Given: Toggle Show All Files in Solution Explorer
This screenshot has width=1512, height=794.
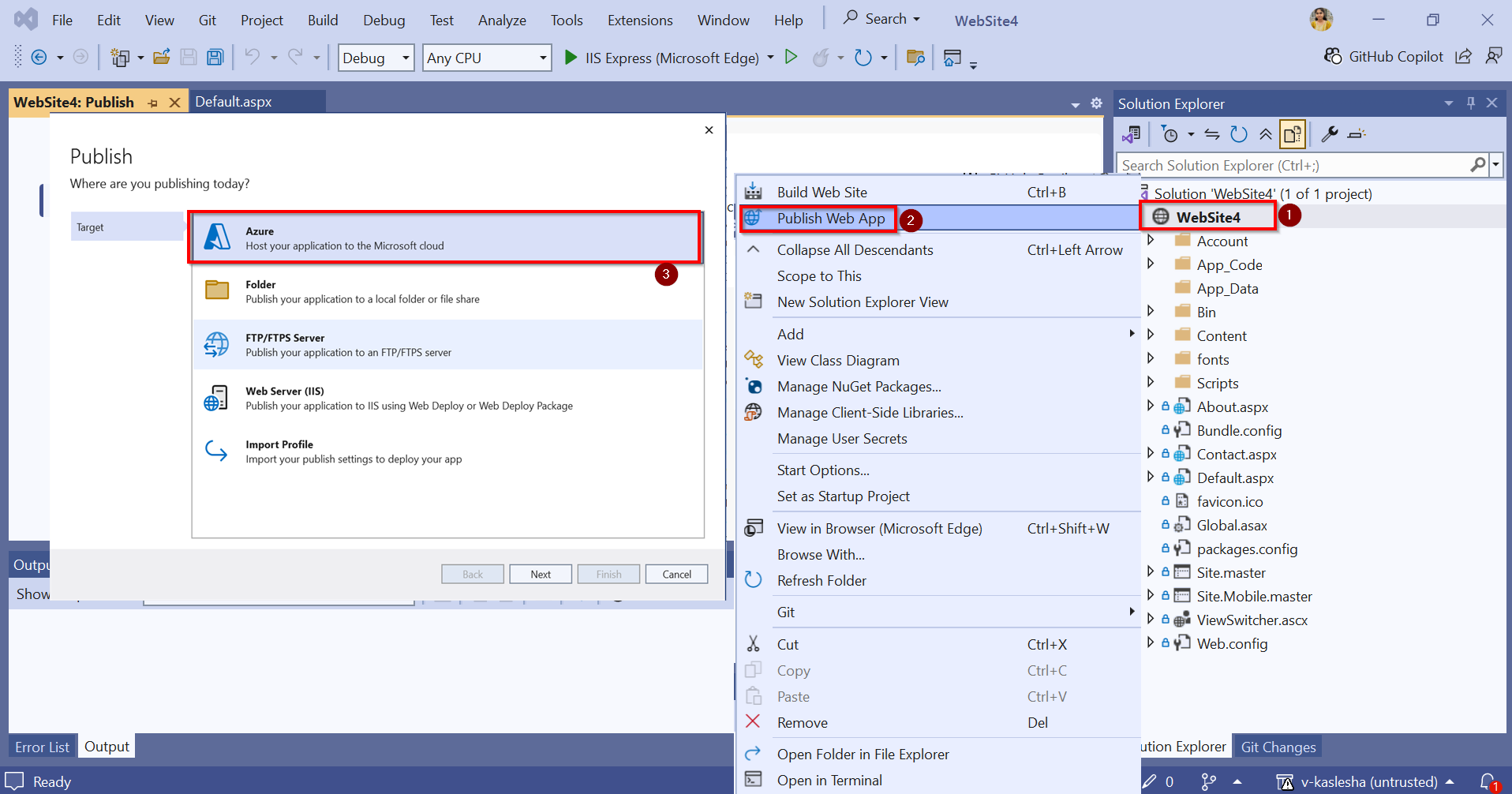Looking at the screenshot, I should (x=1293, y=134).
